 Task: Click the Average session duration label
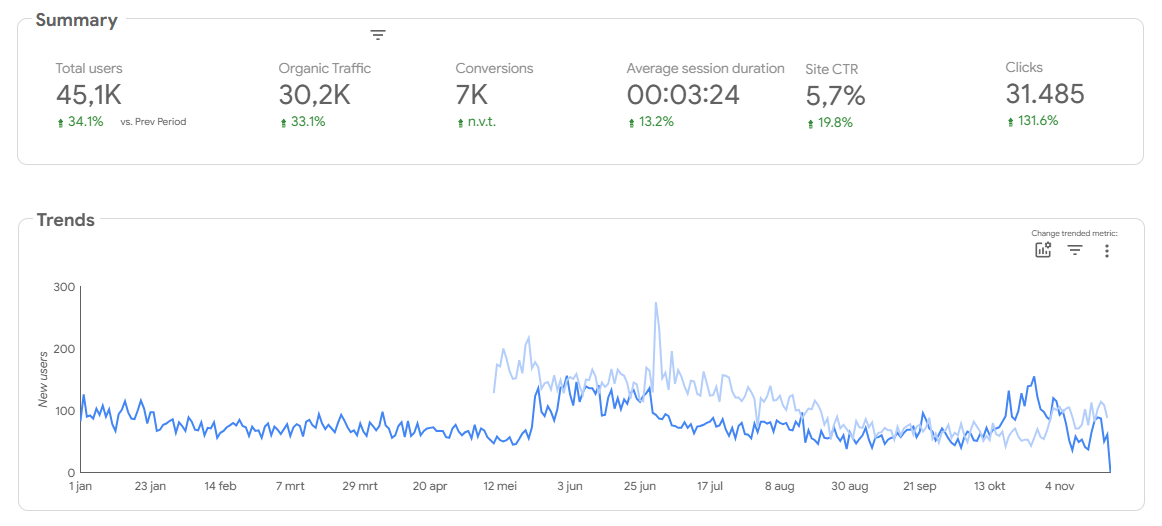(x=706, y=68)
